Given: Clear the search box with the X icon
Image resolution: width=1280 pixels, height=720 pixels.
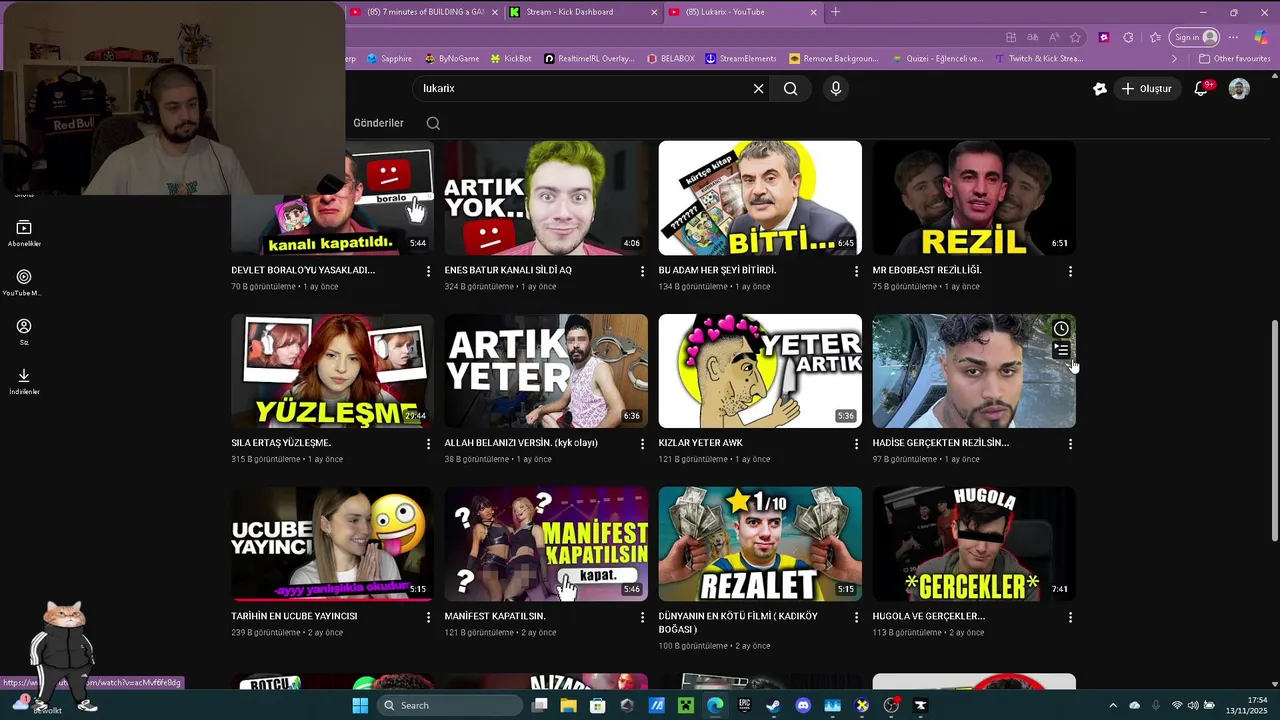Looking at the screenshot, I should [758, 88].
